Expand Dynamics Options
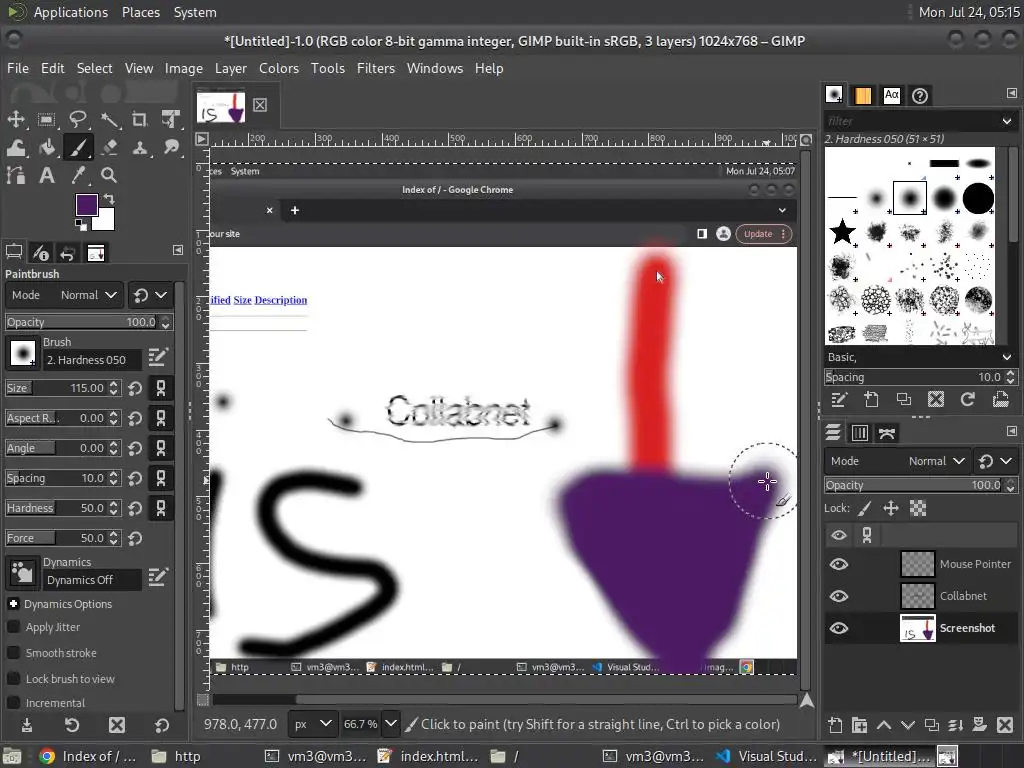 point(13,604)
